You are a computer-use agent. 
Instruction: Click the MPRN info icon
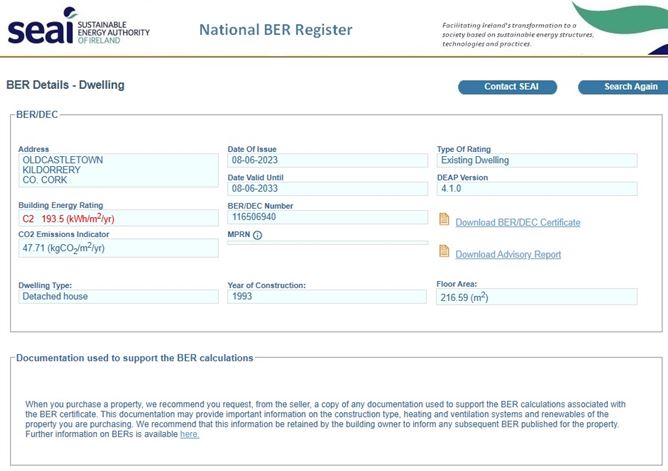pos(257,235)
